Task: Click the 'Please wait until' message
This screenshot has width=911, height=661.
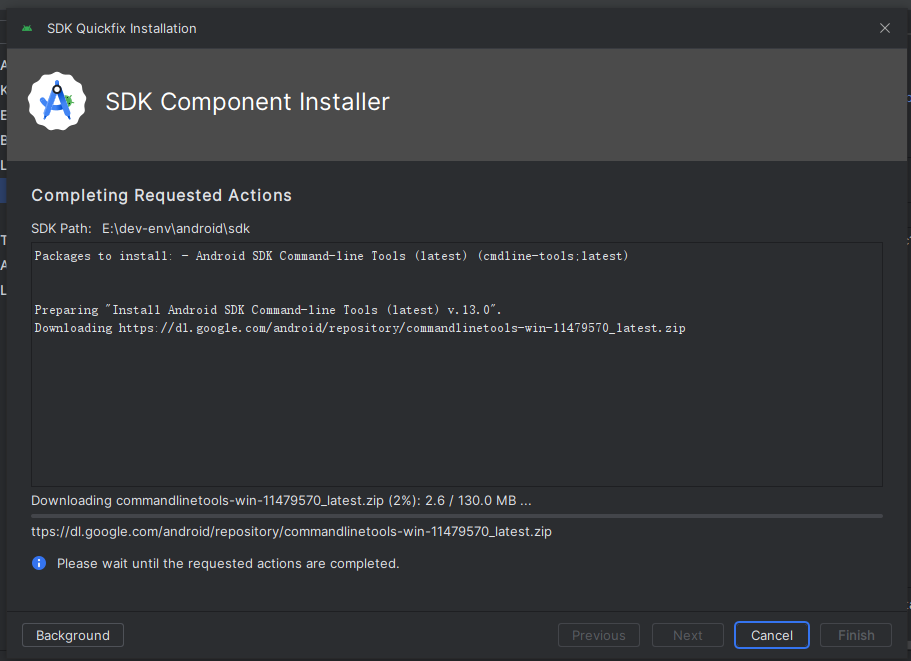Action: coord(228,563)
